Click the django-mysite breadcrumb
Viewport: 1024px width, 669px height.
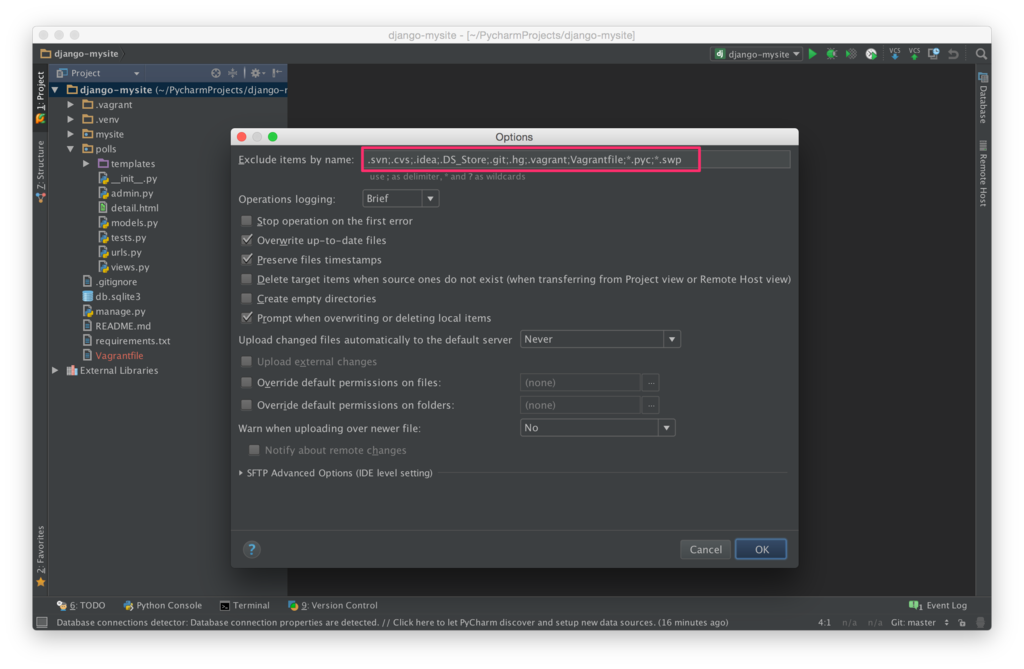(80, 54)
